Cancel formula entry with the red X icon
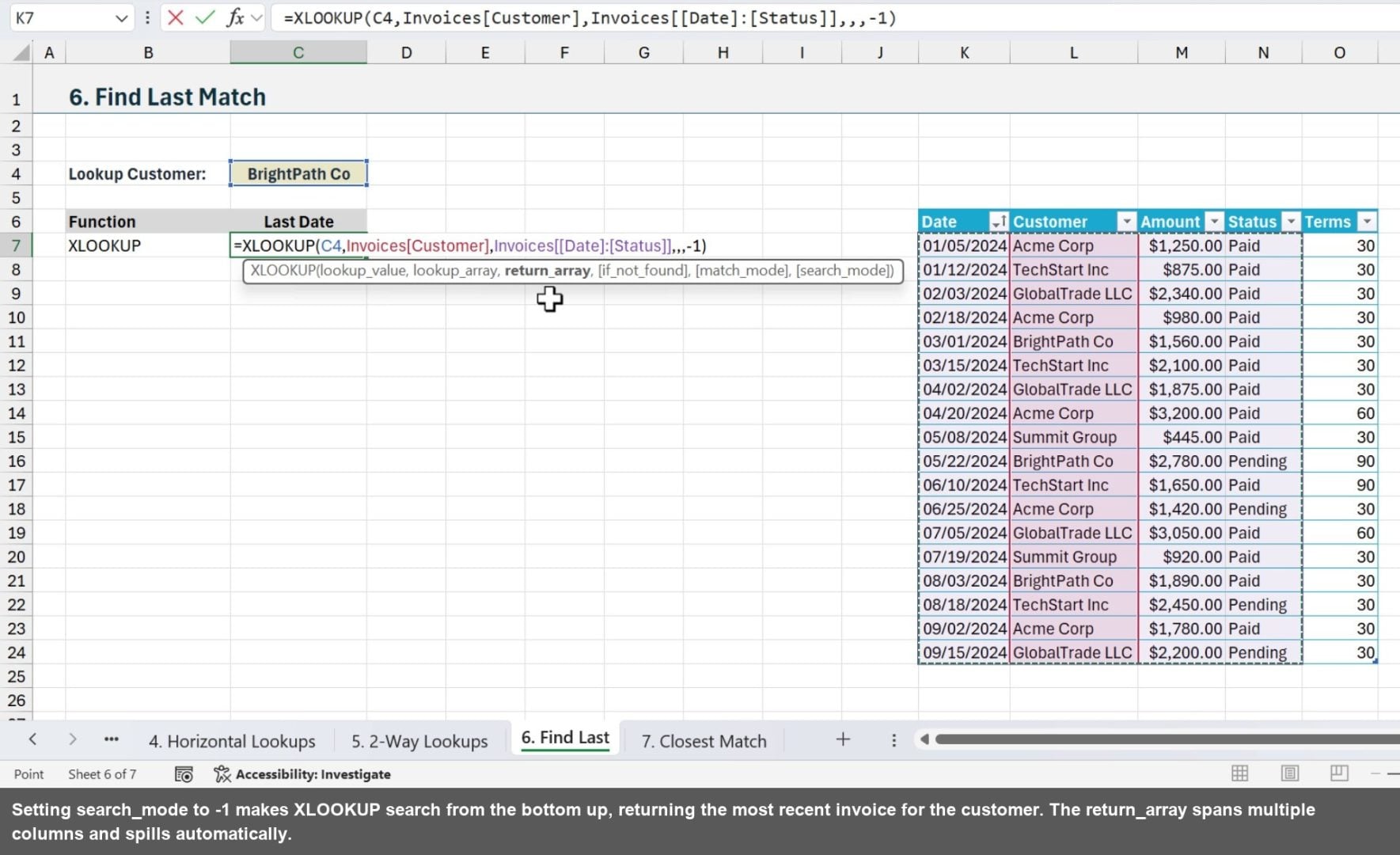The height and width of the screenshot is (855, 1400). tap(176, 17)
